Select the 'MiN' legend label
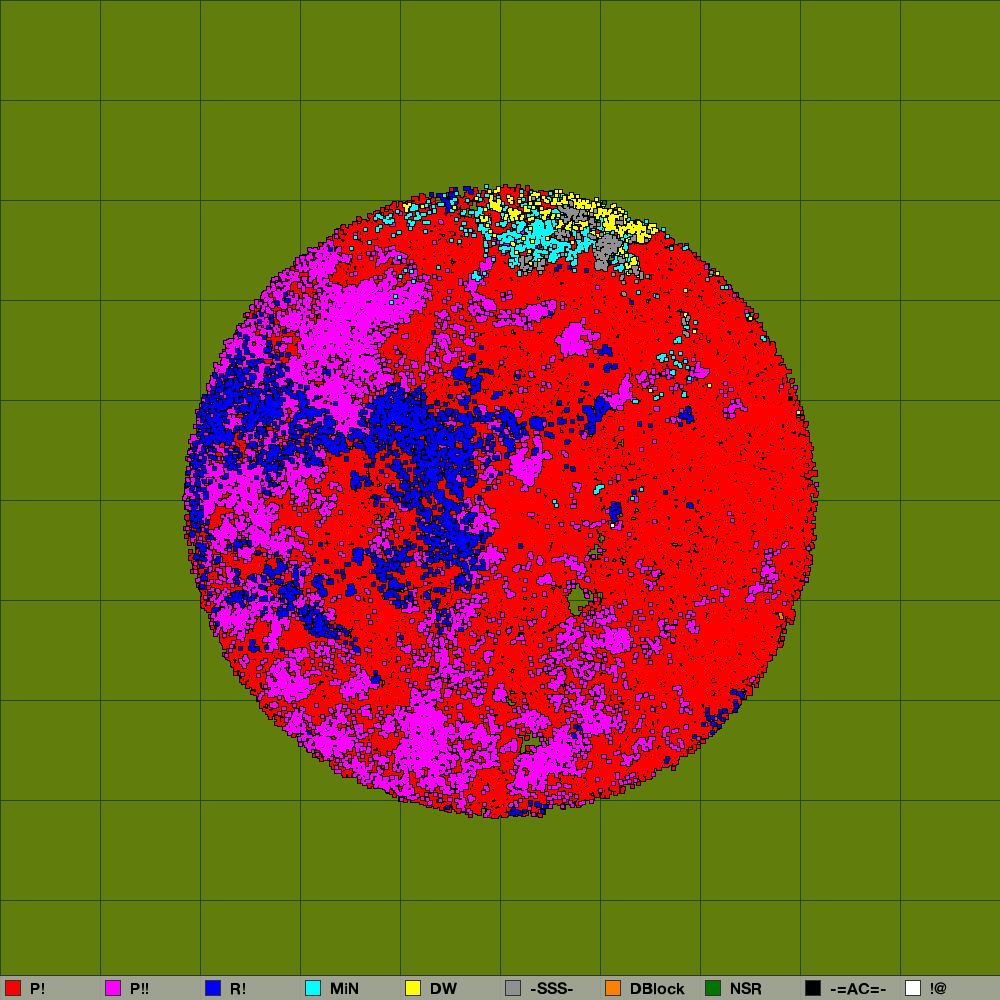 344,989
